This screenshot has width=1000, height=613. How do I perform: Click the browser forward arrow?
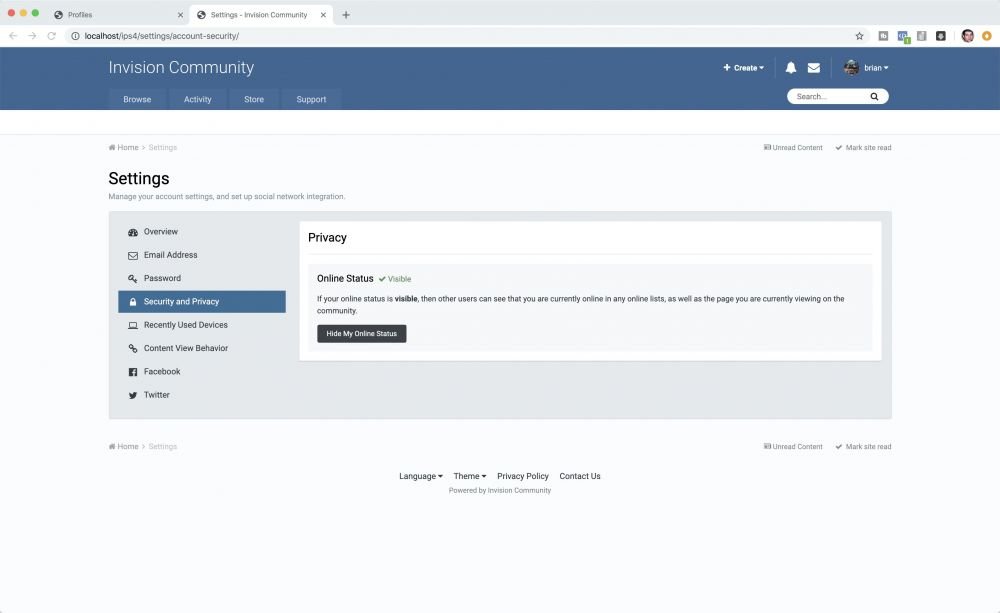[x=32, y=36]
